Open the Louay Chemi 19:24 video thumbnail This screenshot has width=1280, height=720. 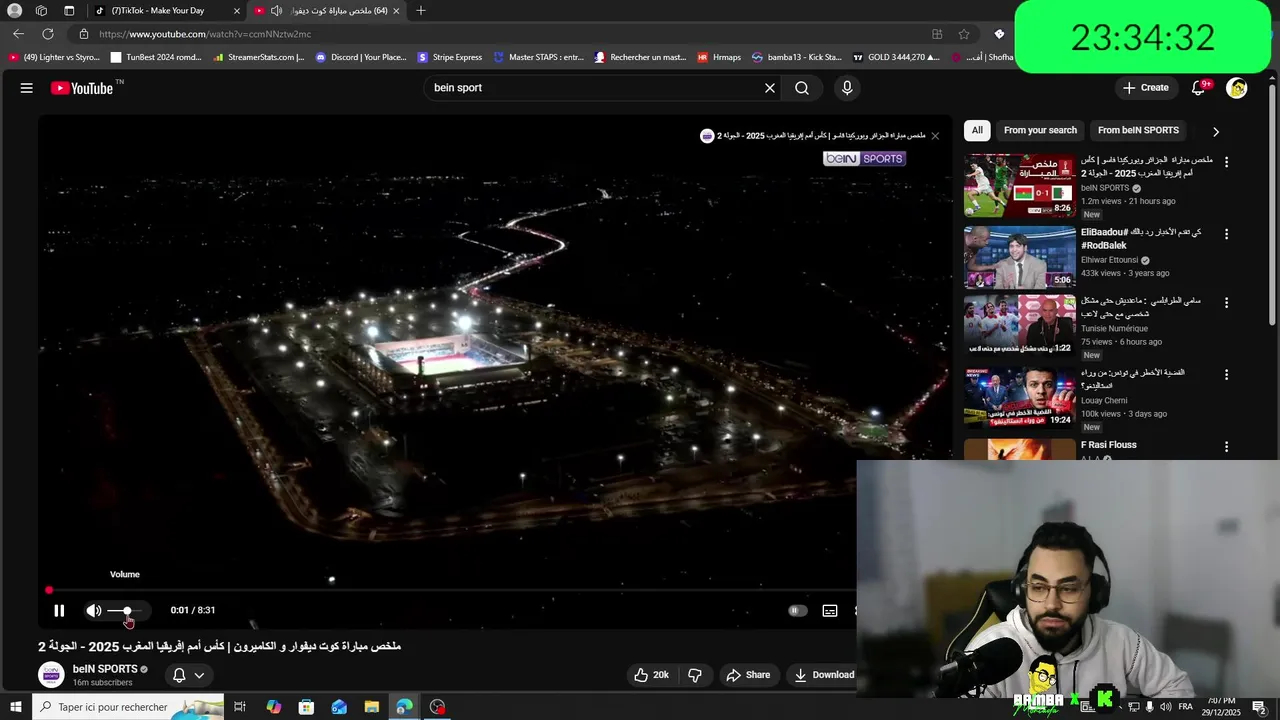(x=1020, y=398)
